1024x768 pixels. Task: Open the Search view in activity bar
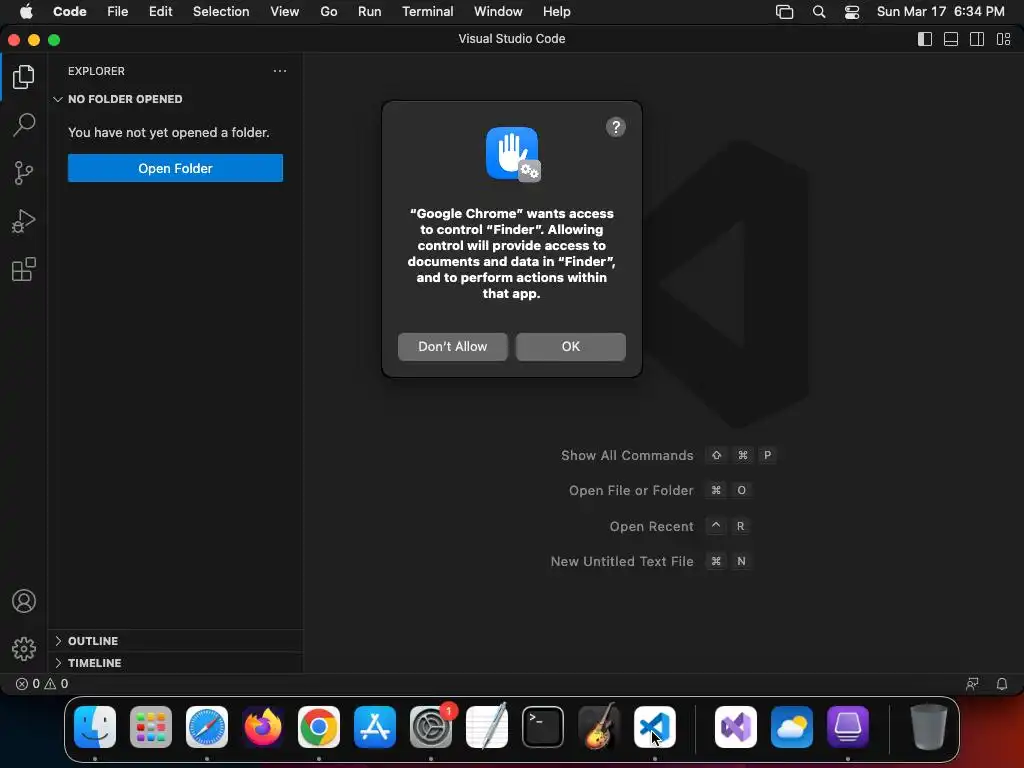[24, 125]
